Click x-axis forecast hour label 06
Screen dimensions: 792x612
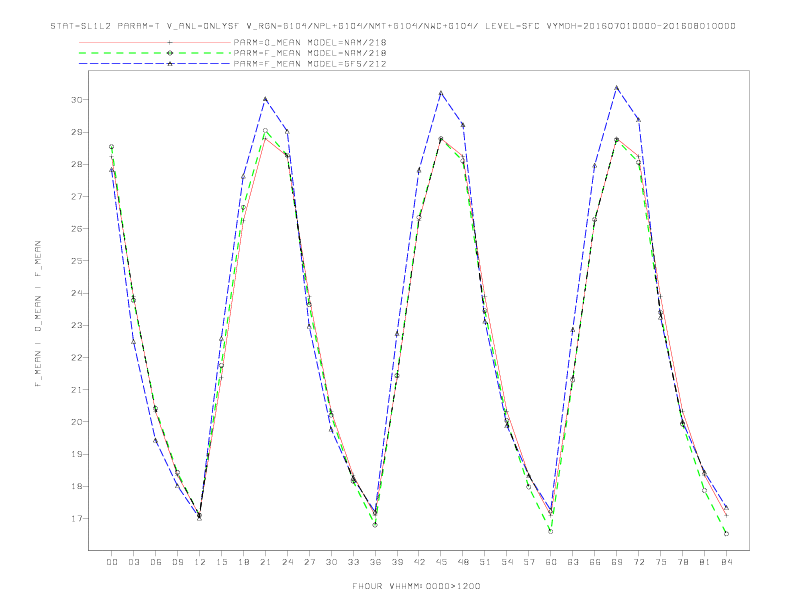pyautogui.click(x=156, y=562)
